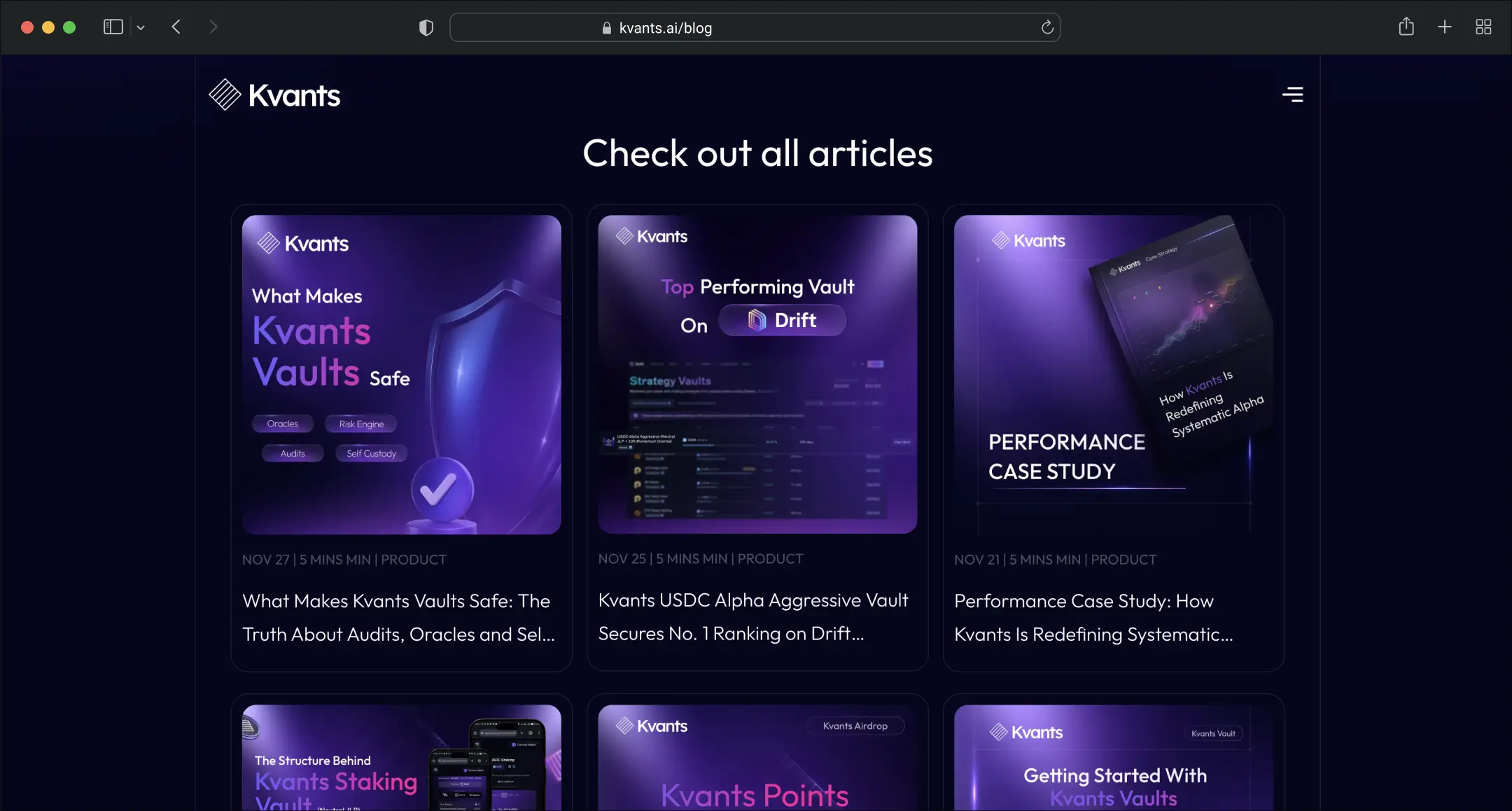This screenshot has height=811, width=1512.
Task: Go back with the browser back arrow
Action: [176, 27]
